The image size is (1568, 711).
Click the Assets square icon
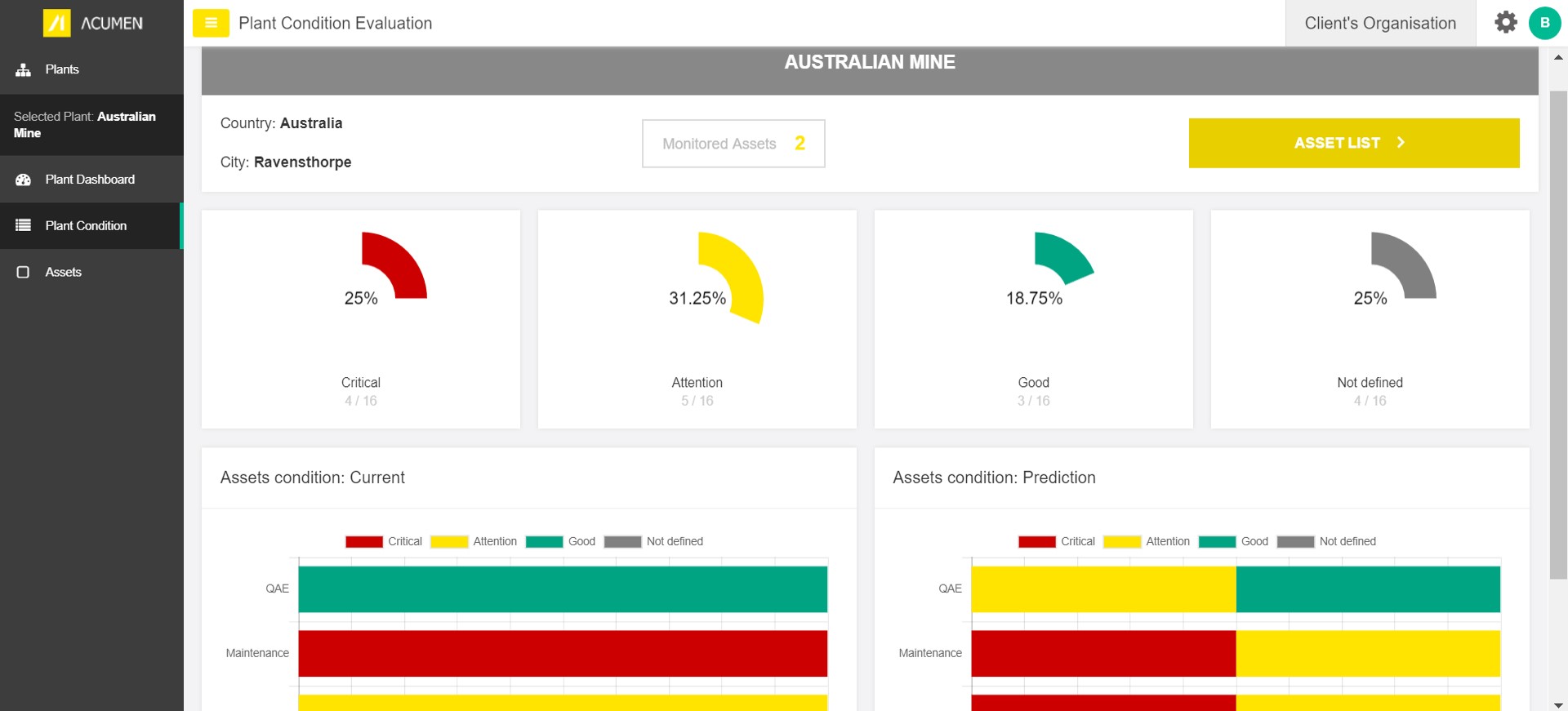coord(24,272)
